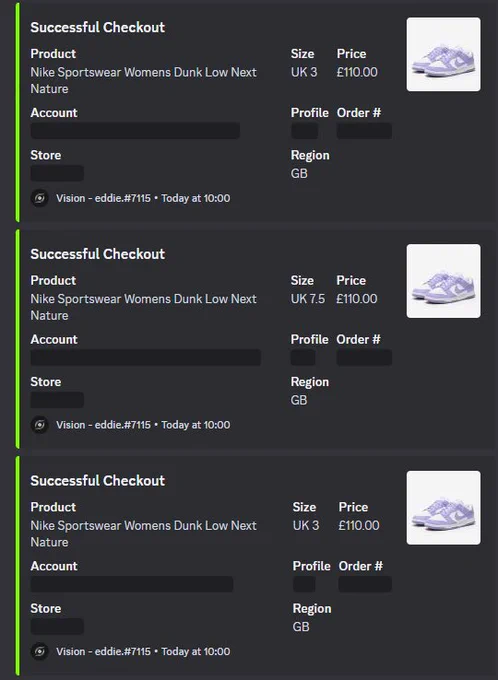Click the product name in the bottom embed
Viewport: 498px width, 680px height.
pos(144,534)
